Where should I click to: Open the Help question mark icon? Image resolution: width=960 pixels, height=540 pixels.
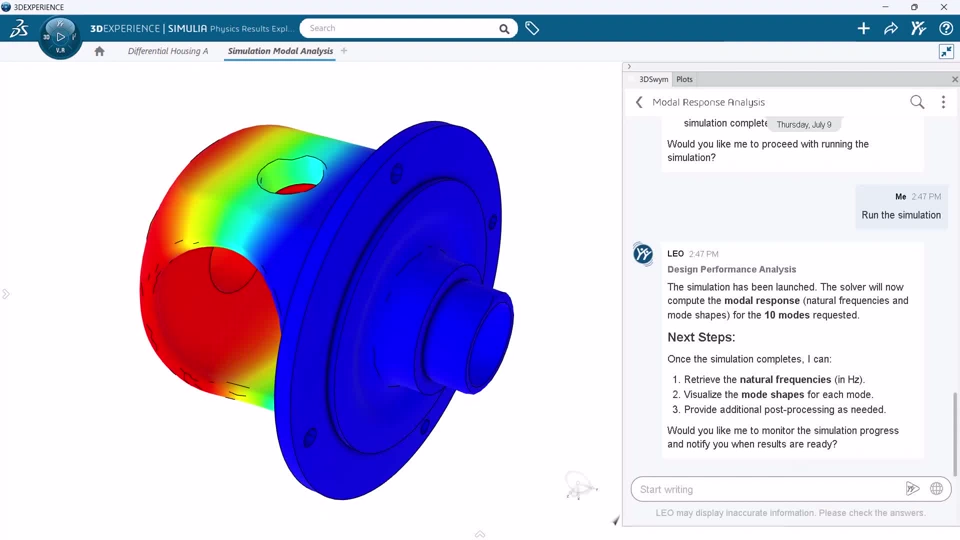pyautogui.click(x=946, y=28)
